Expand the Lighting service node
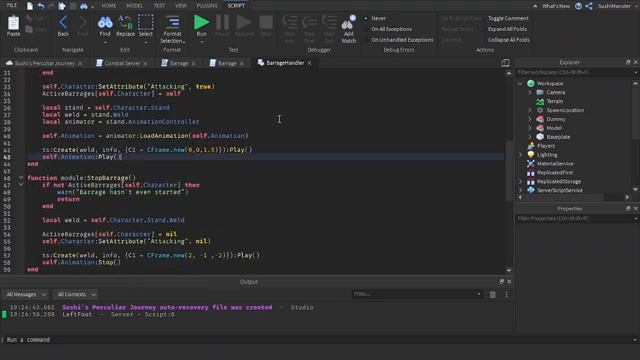This screenshot has width=640, height=360. click(520, 155)
